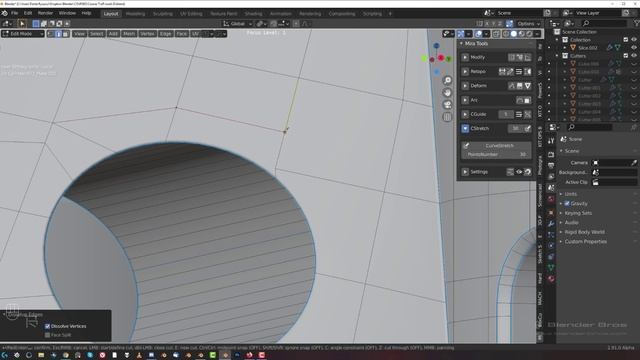Click the select tool arrow icon in header
The height and width of the screenshot is (360, 640).
pos(22,24)
